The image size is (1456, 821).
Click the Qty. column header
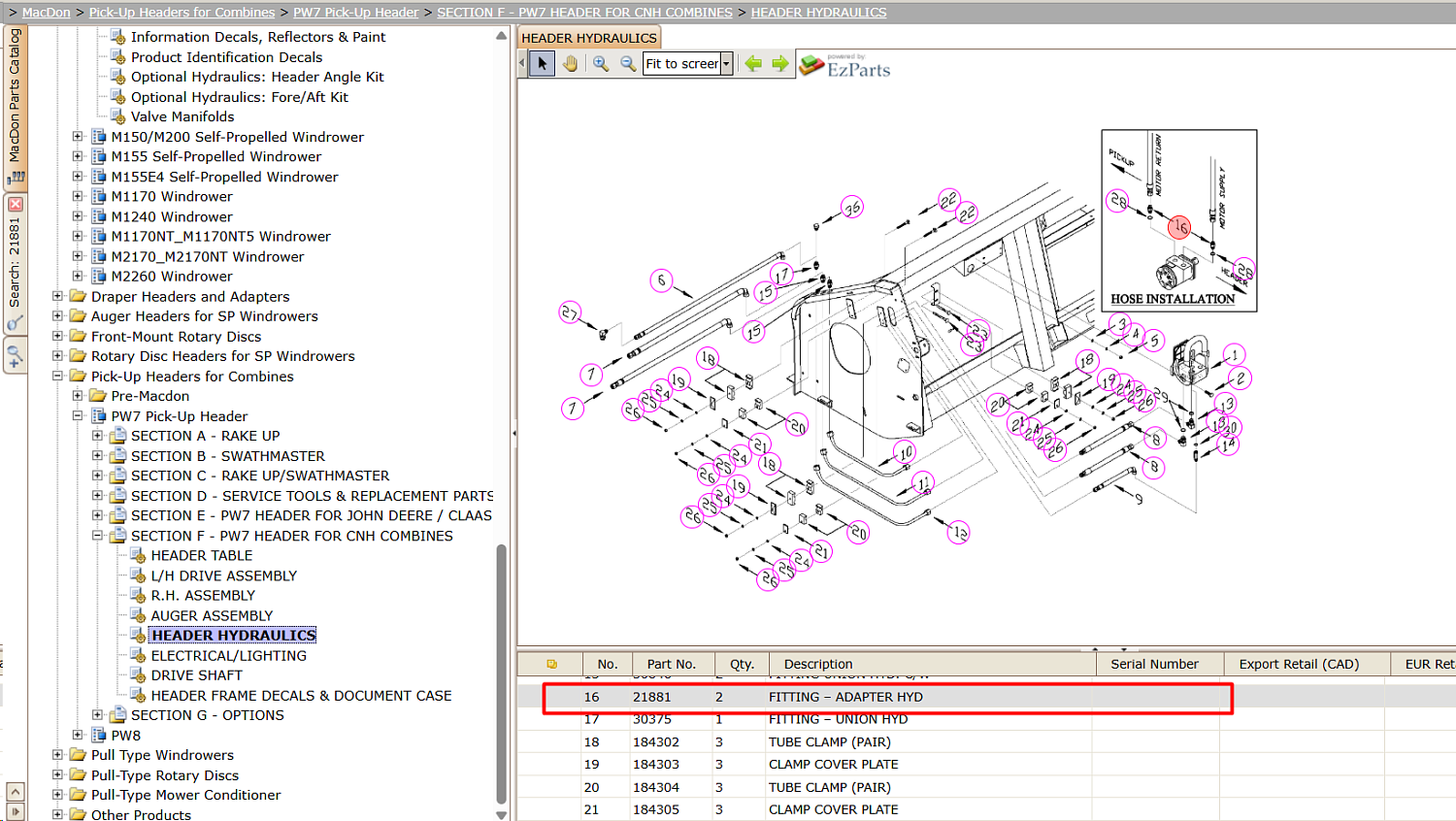[743, 664]
